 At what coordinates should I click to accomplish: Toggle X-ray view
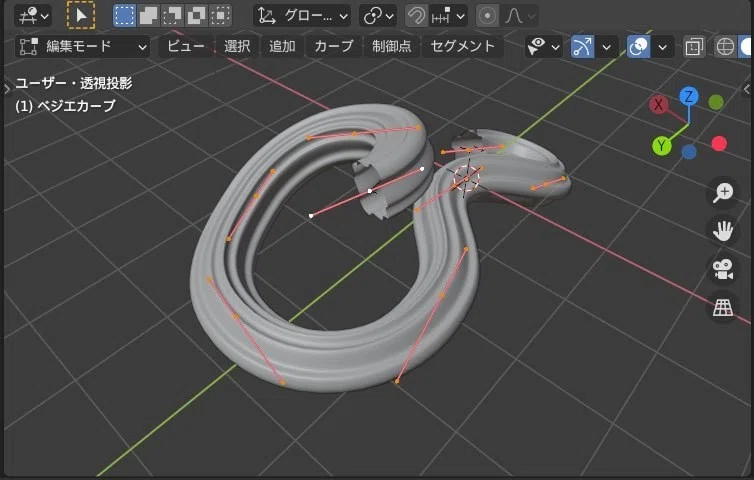click(694, 47)
